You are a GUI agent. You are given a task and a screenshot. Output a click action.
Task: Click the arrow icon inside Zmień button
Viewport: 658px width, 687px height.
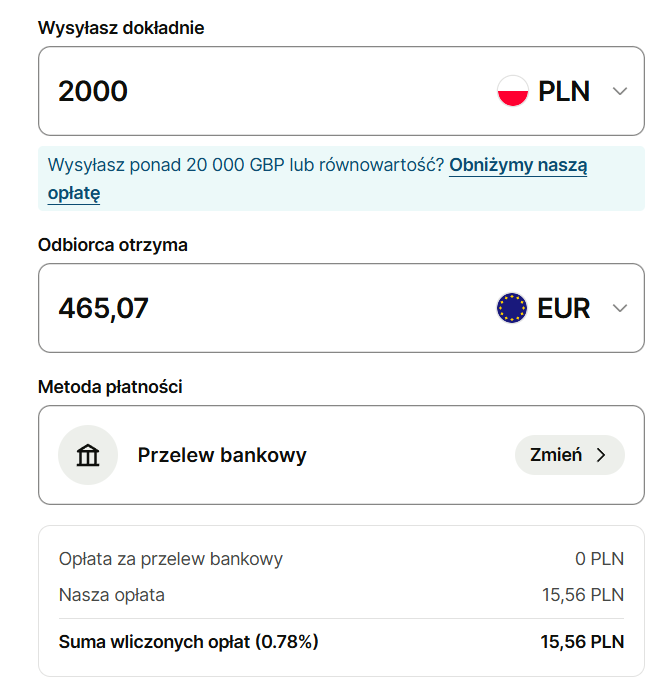click(x=601, y=455)
